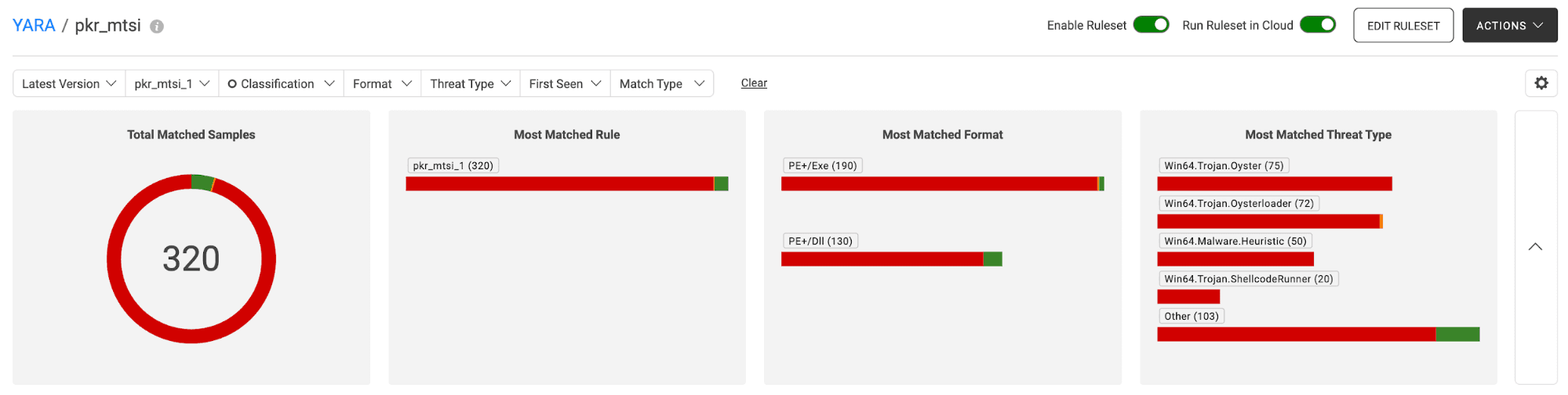Expand the pkr_mtsi_1 rule dropdown
The image size is (1568, 395).
click(x=171, y=84)
